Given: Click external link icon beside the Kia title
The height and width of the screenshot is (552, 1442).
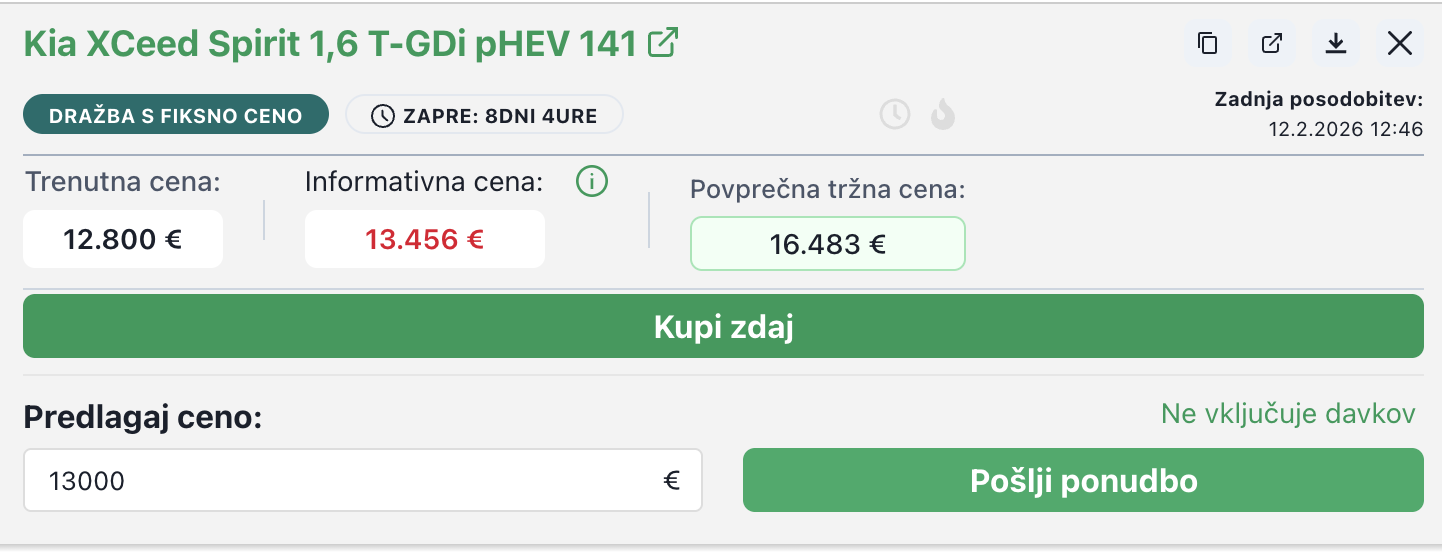Looking at the screenshot, I should coord(663,43).
